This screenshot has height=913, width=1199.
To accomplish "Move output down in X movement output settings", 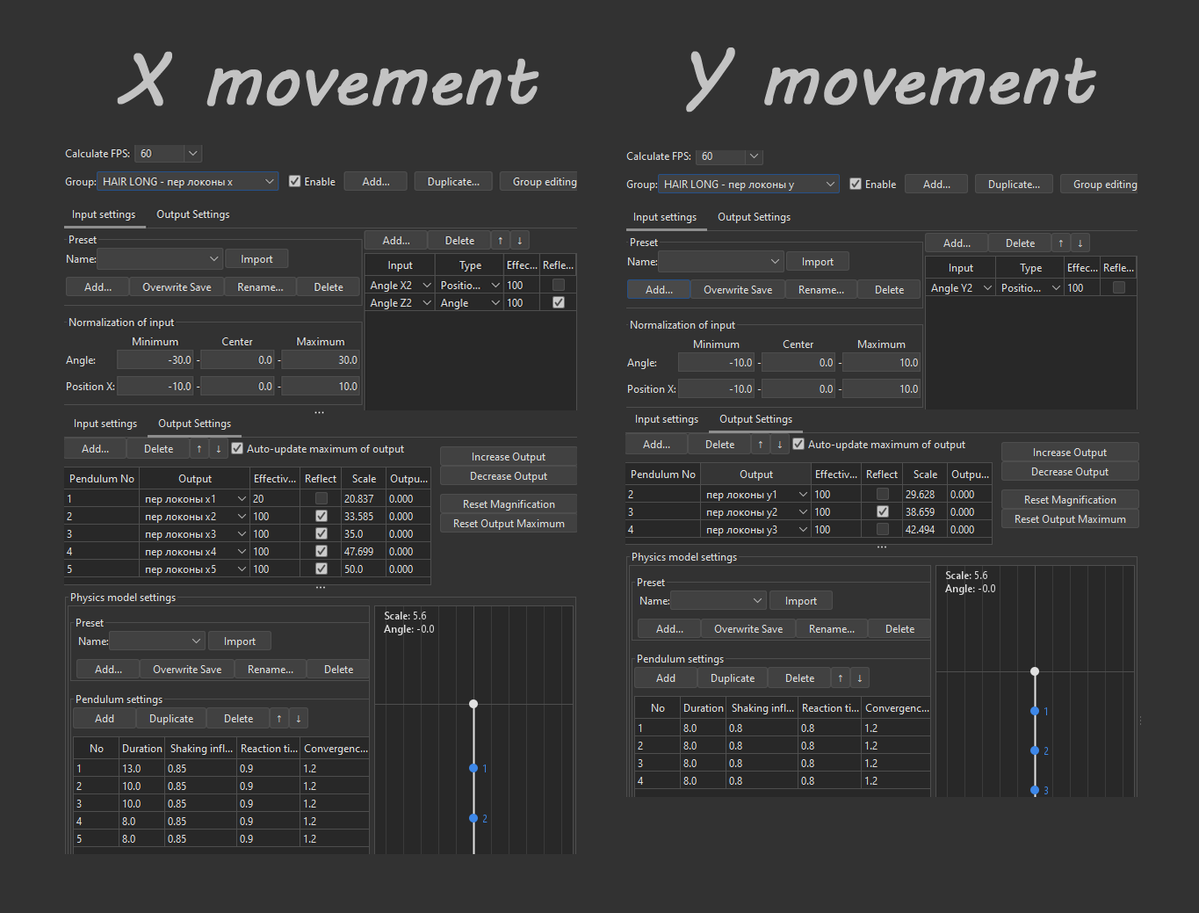I will pyautogui.click(x=219, y=449).
